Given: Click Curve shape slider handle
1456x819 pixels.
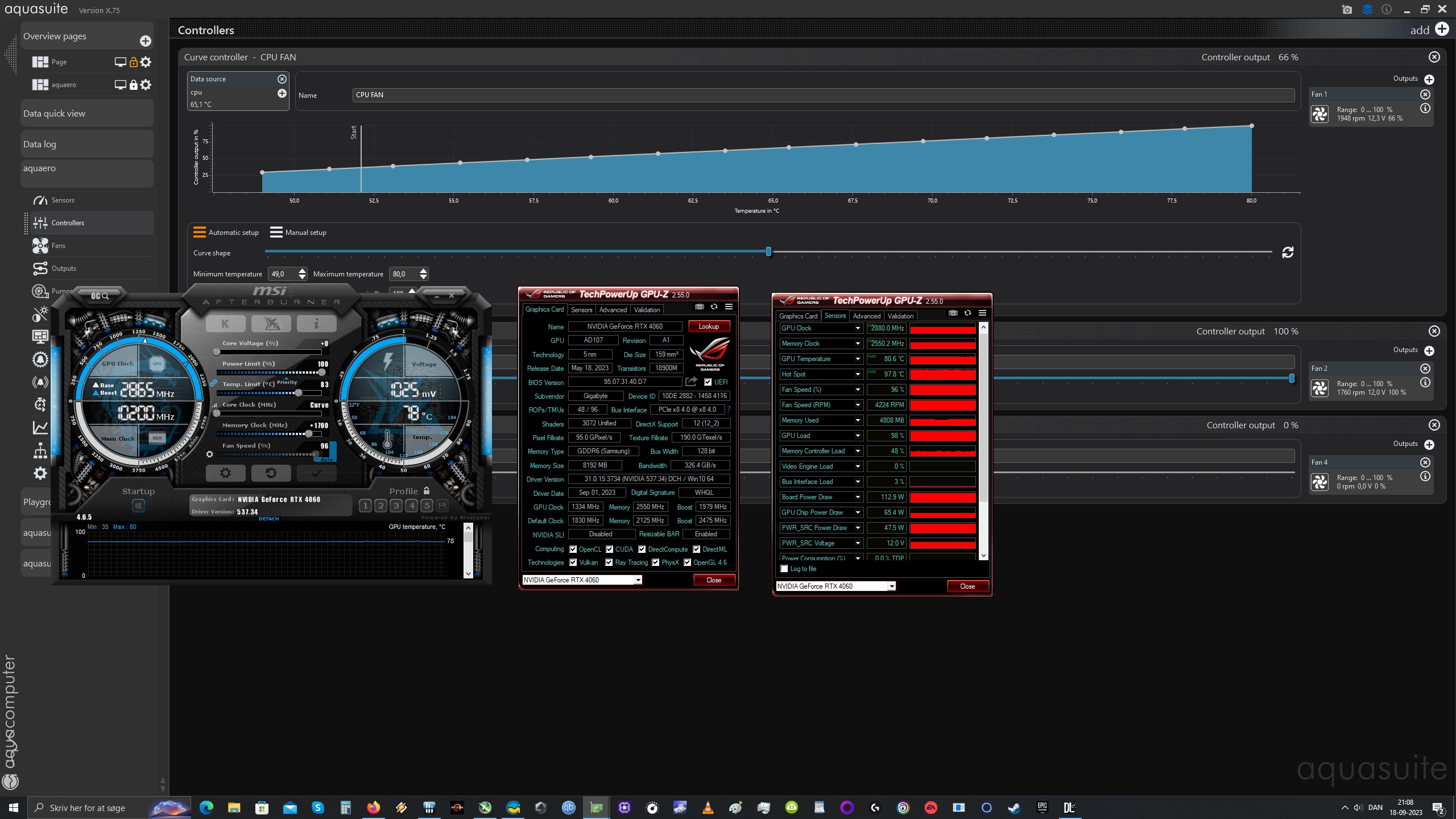Looking at the screenshot, I should click(768, 251).
